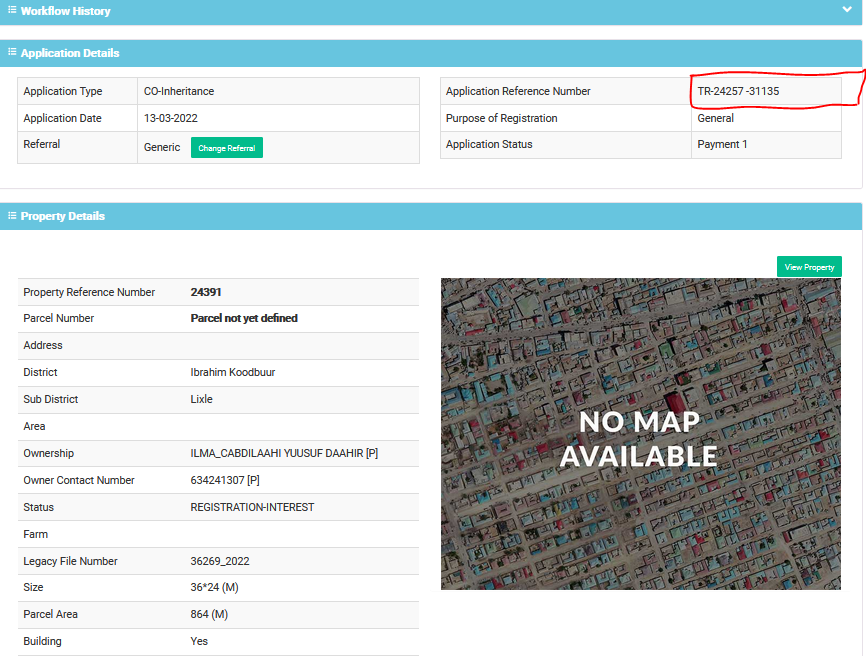This screenshot has width=866, height=656.
Task: Click the Referral label
Action: tap(41, 144)
